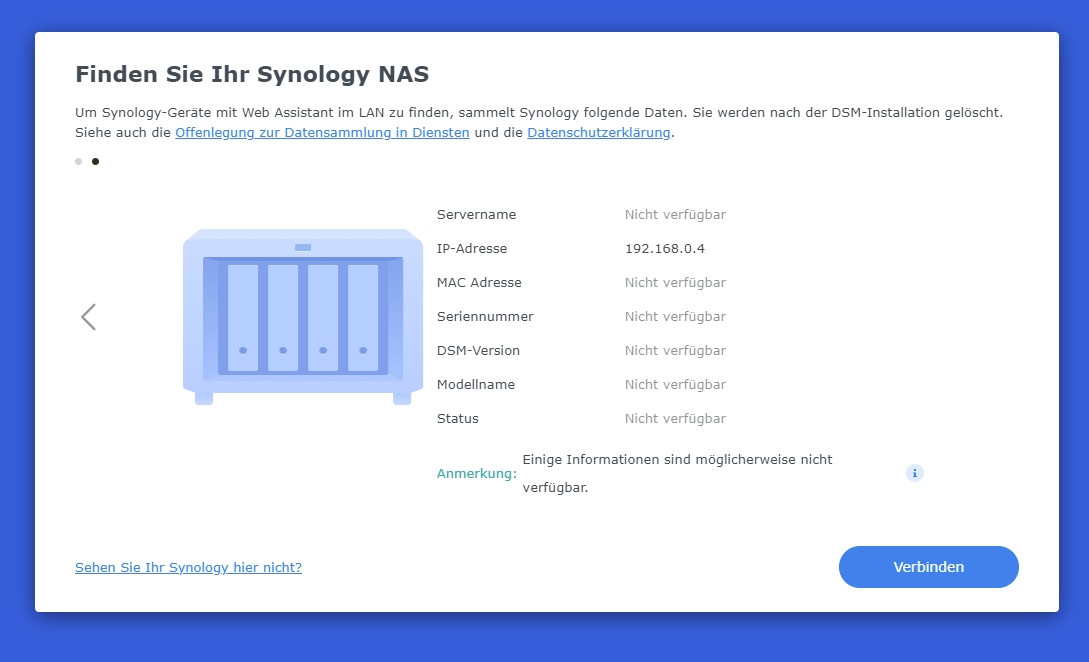Click the NAS front panel in the device preview
Viewport: 1089px width, 662px height.
[302, 310]
